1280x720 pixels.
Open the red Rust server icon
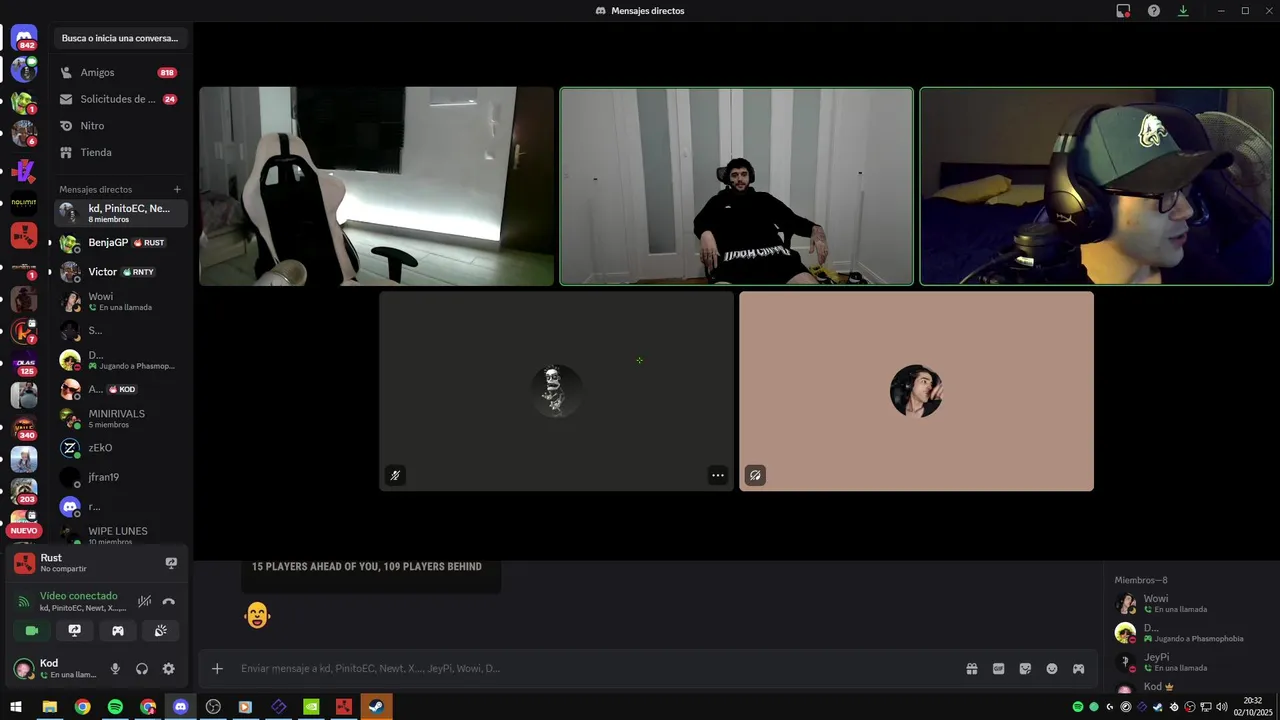click(x=24, y=235)
